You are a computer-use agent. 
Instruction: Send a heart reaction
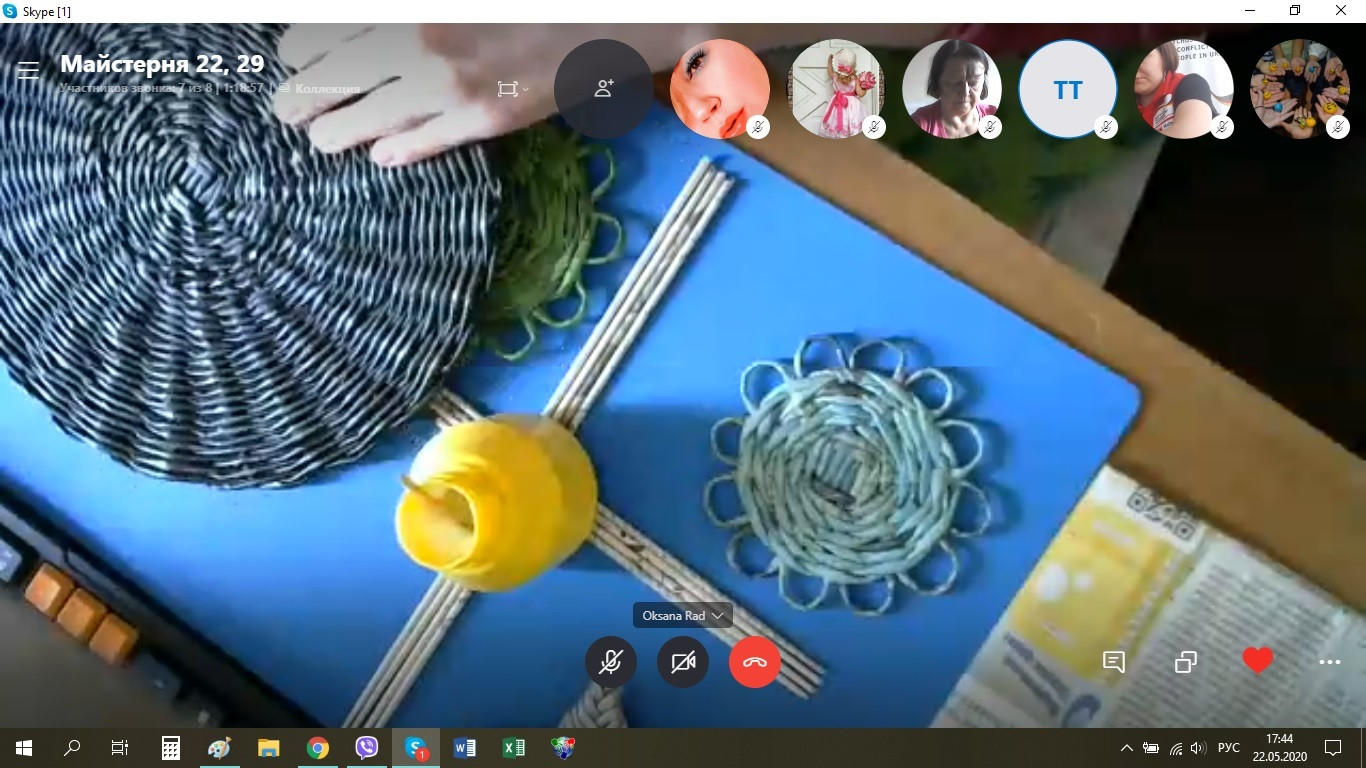(x=1257, y=661)
